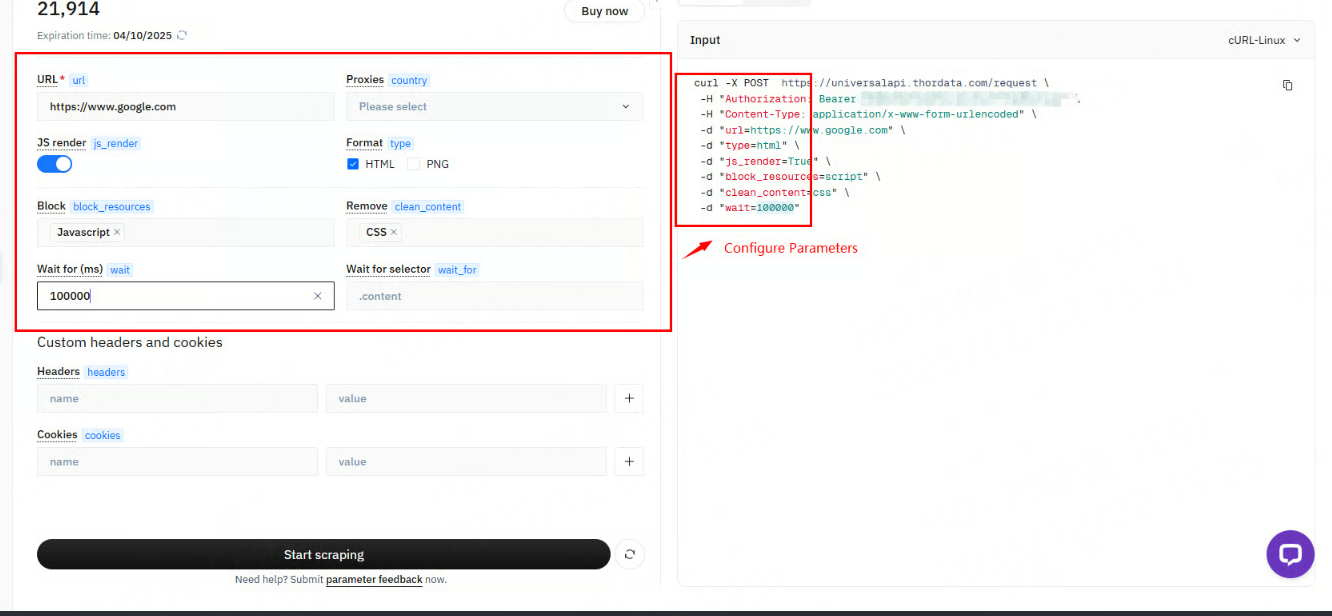The width and height of the screenshot is (1332, 616).
Task: Remove the CSS tag from Remove field
Action: click(394, 232)
